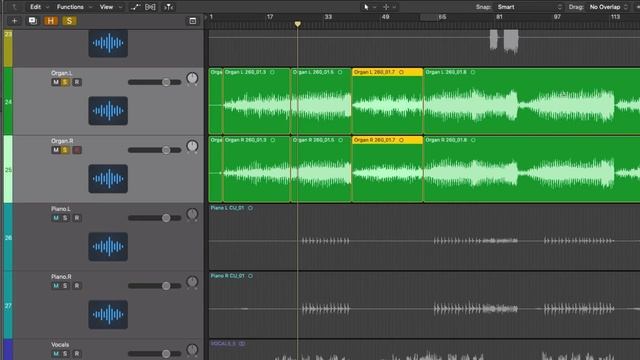The width and height of the screenshot is (640, 360).
Task: Toggle the Flex view icon
Action: pos(150,7)
